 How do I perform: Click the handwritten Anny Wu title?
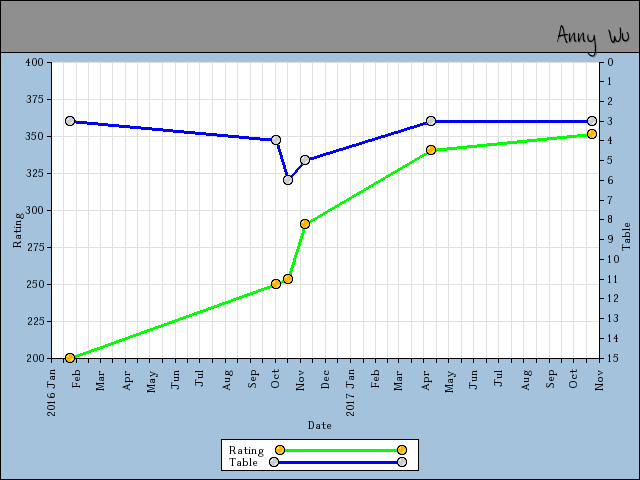593,38
